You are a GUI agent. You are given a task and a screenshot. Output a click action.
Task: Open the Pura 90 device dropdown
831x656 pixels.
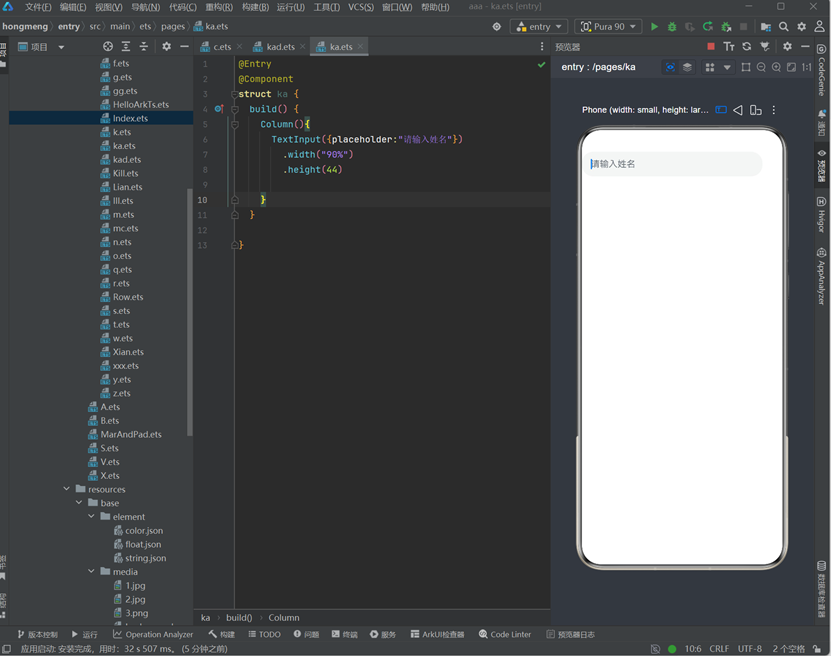tap(608, 26)
